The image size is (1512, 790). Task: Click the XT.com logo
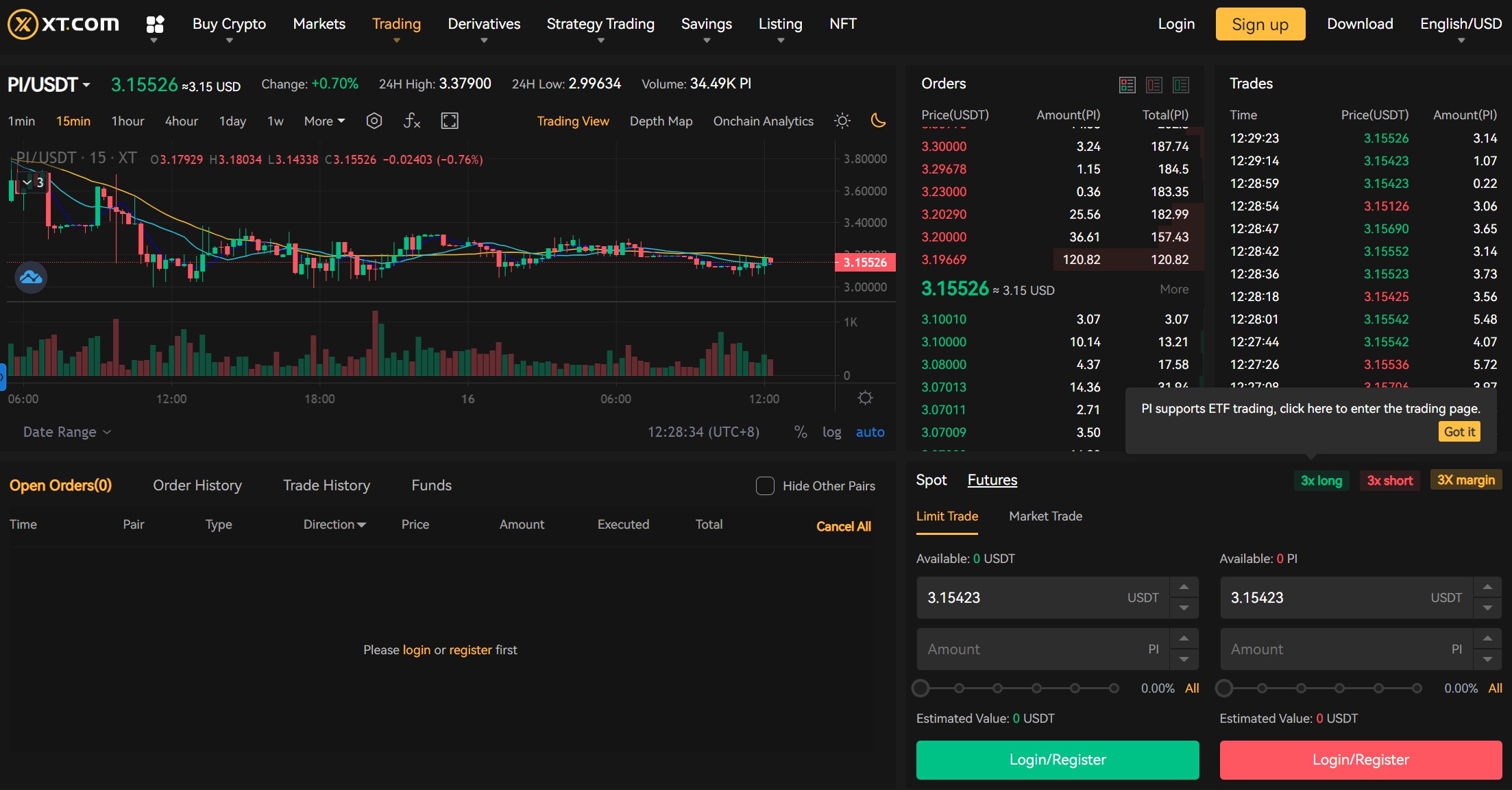coord(63,23)
